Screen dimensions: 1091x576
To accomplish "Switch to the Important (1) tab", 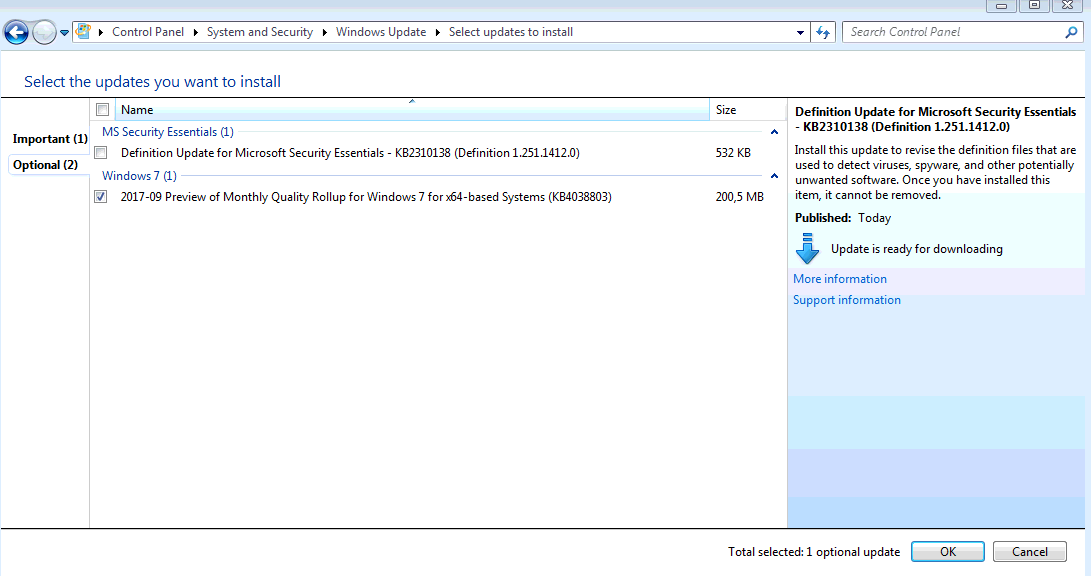I will 50,139.
